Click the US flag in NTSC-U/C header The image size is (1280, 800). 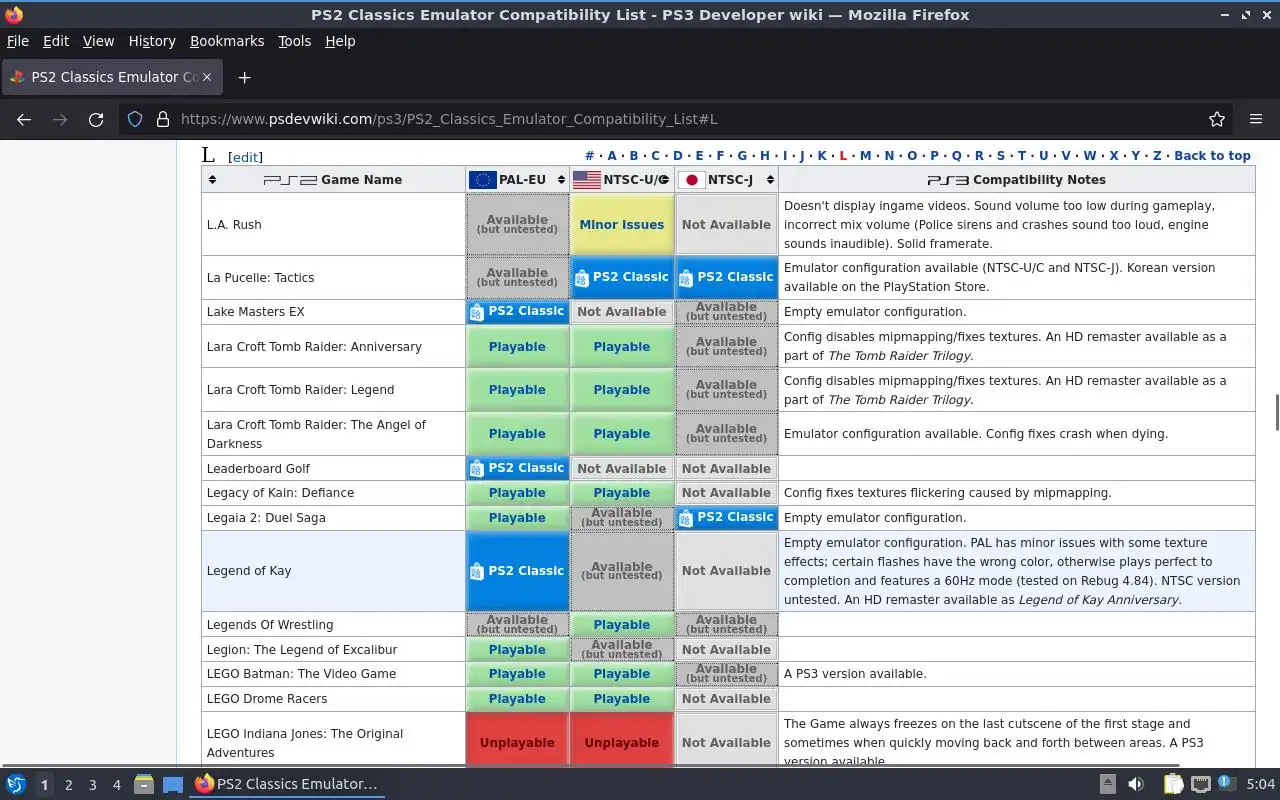coord(587,180)
